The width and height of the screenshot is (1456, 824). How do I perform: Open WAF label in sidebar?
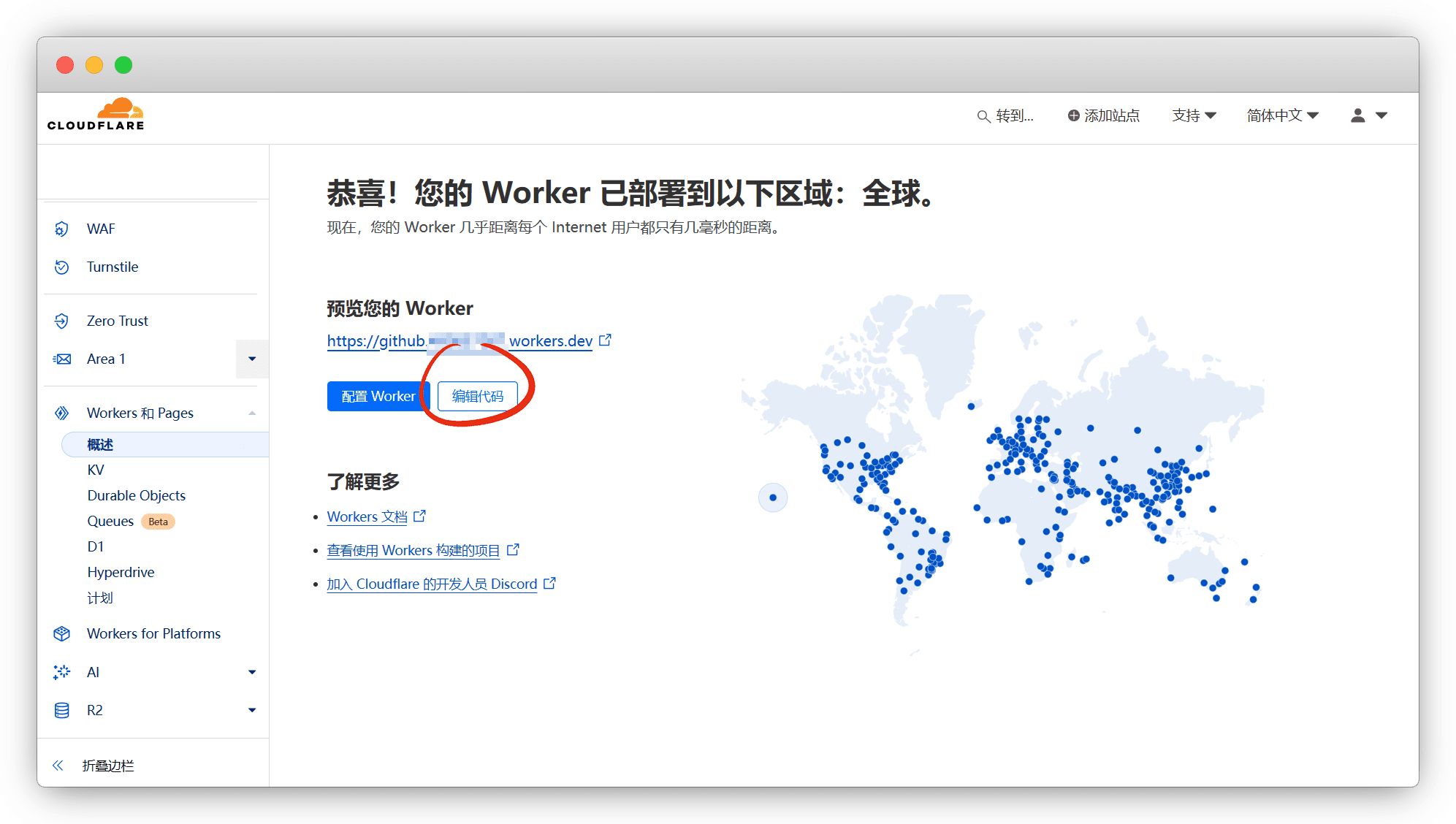tap(101, 229)
